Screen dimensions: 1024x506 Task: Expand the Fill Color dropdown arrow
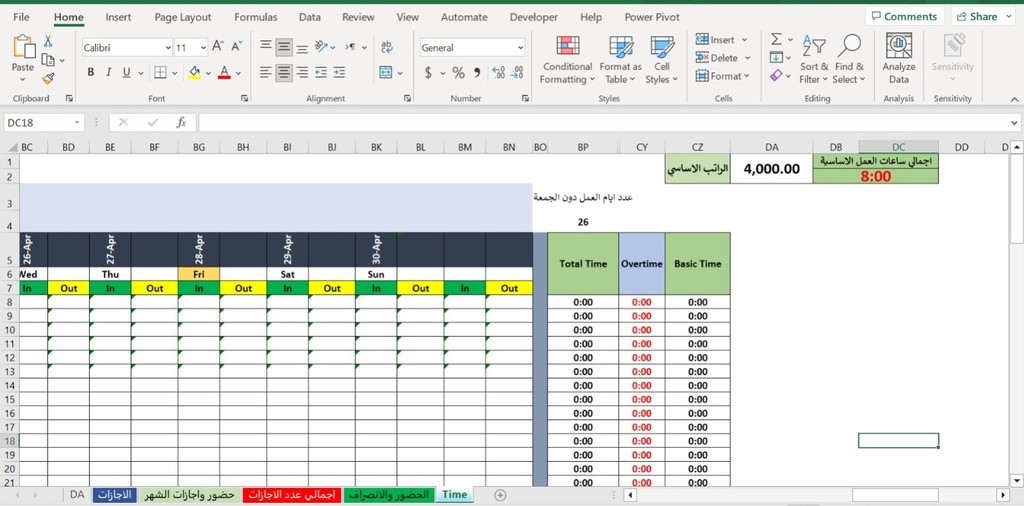click(208, 73)
